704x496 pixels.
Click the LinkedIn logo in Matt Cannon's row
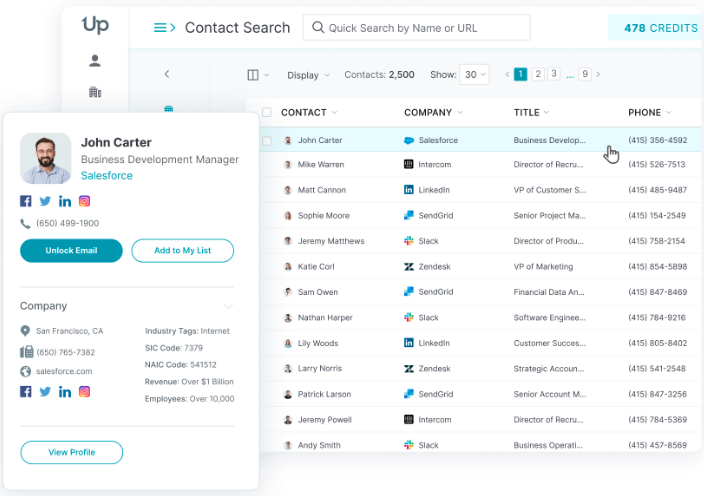[408, 190]
